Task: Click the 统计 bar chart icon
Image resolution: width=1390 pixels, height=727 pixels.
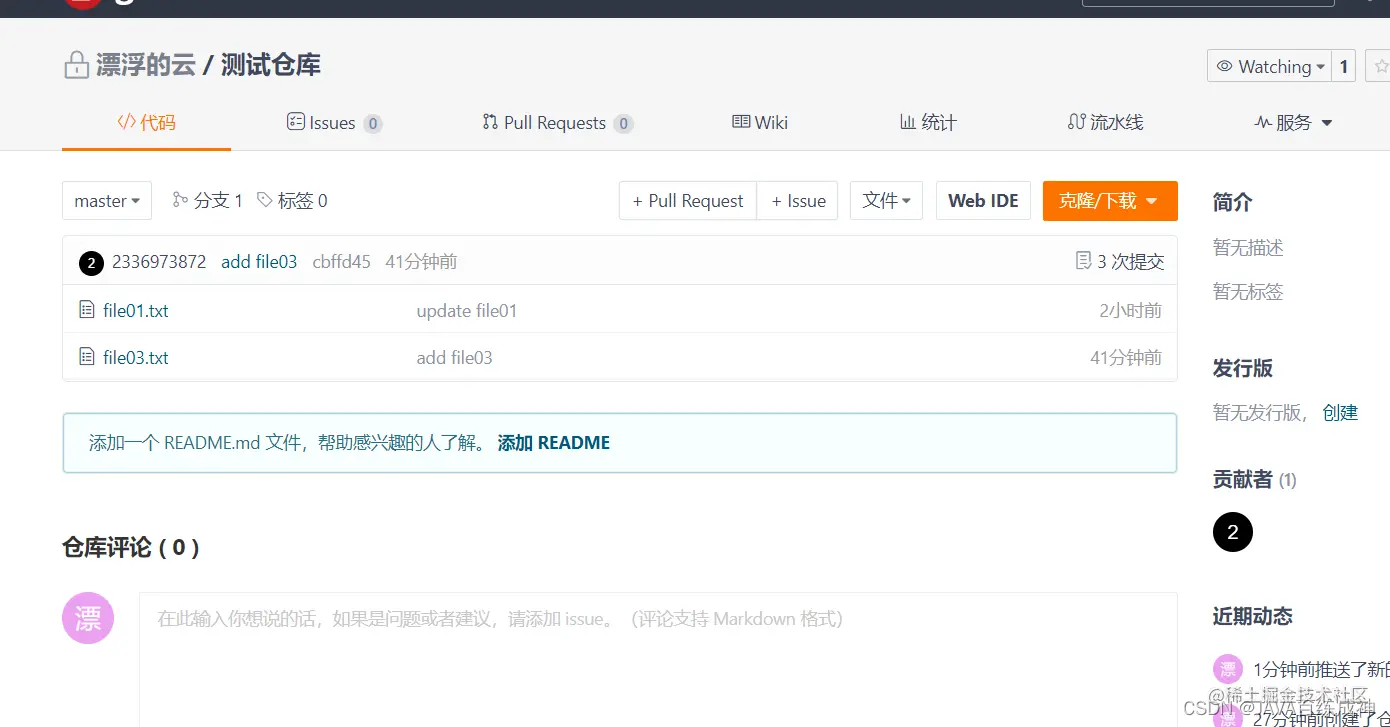Action: 908,122
